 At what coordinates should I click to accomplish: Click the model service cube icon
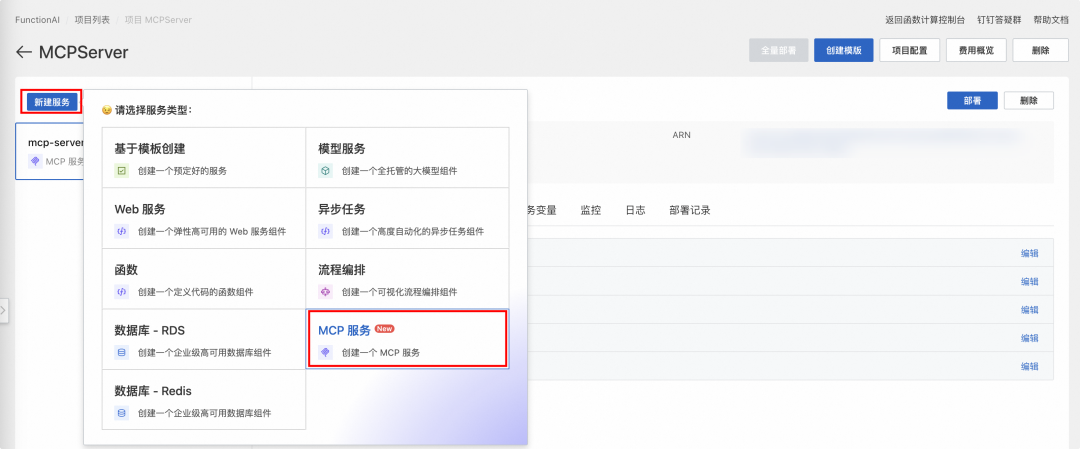pos(325,171)
